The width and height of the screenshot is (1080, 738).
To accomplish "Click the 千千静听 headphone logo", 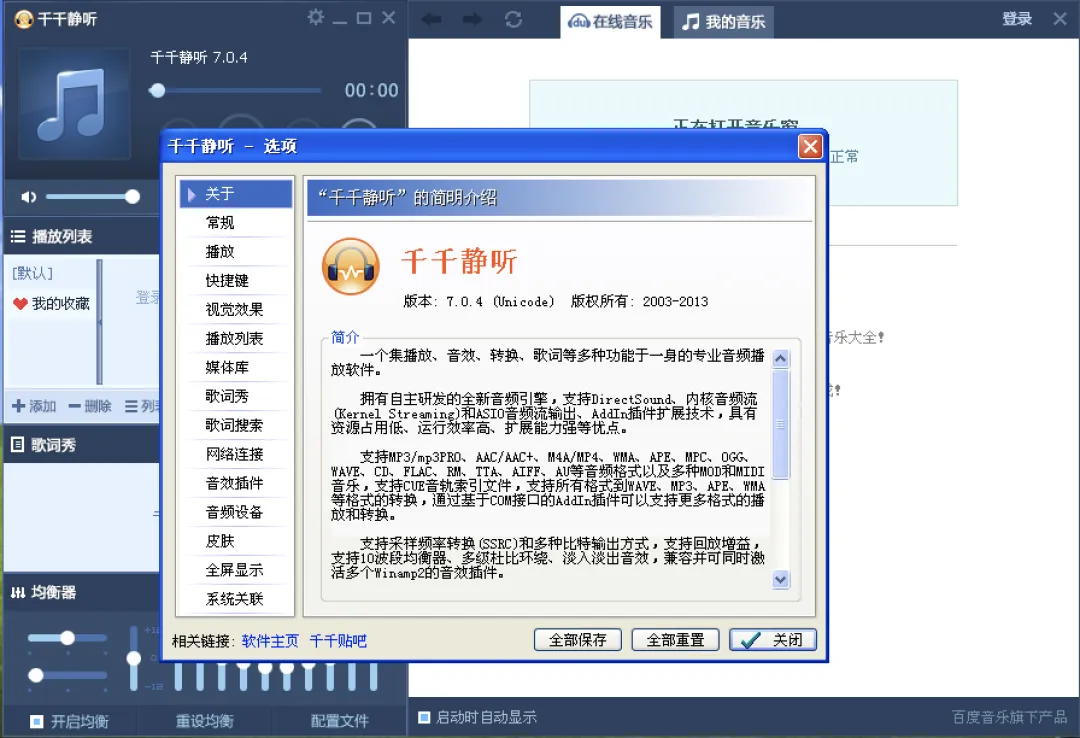I will (x=351, y=267).
